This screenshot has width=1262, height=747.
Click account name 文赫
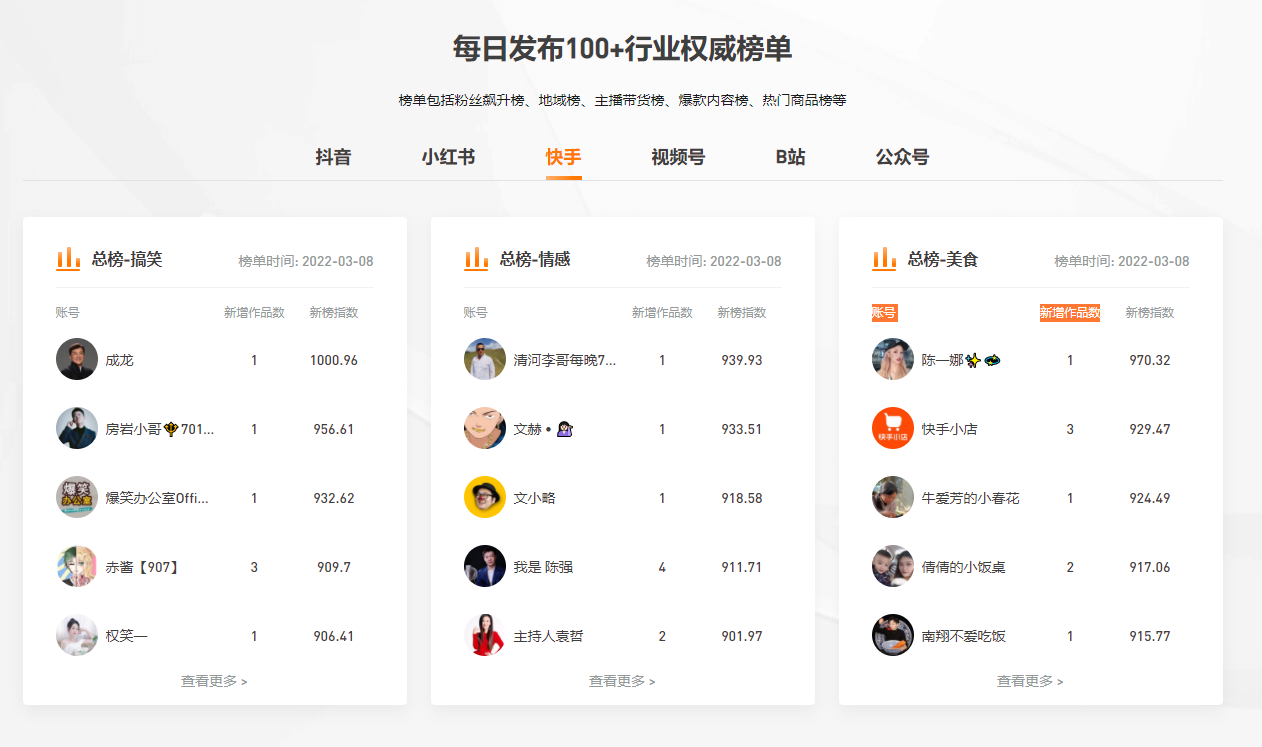(x=543, y=429)
